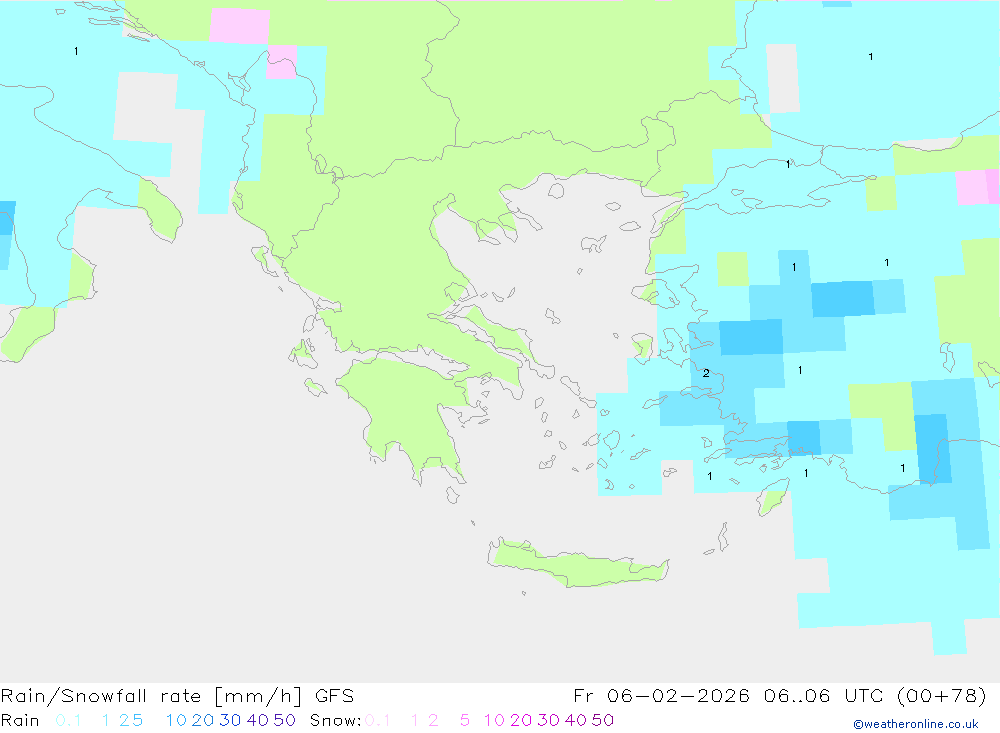The height and width of the screenshot is (733, 1000).
Task: Click the (00+78) forecast offset text
Action: pyautogui.click(x=942, y=696)
